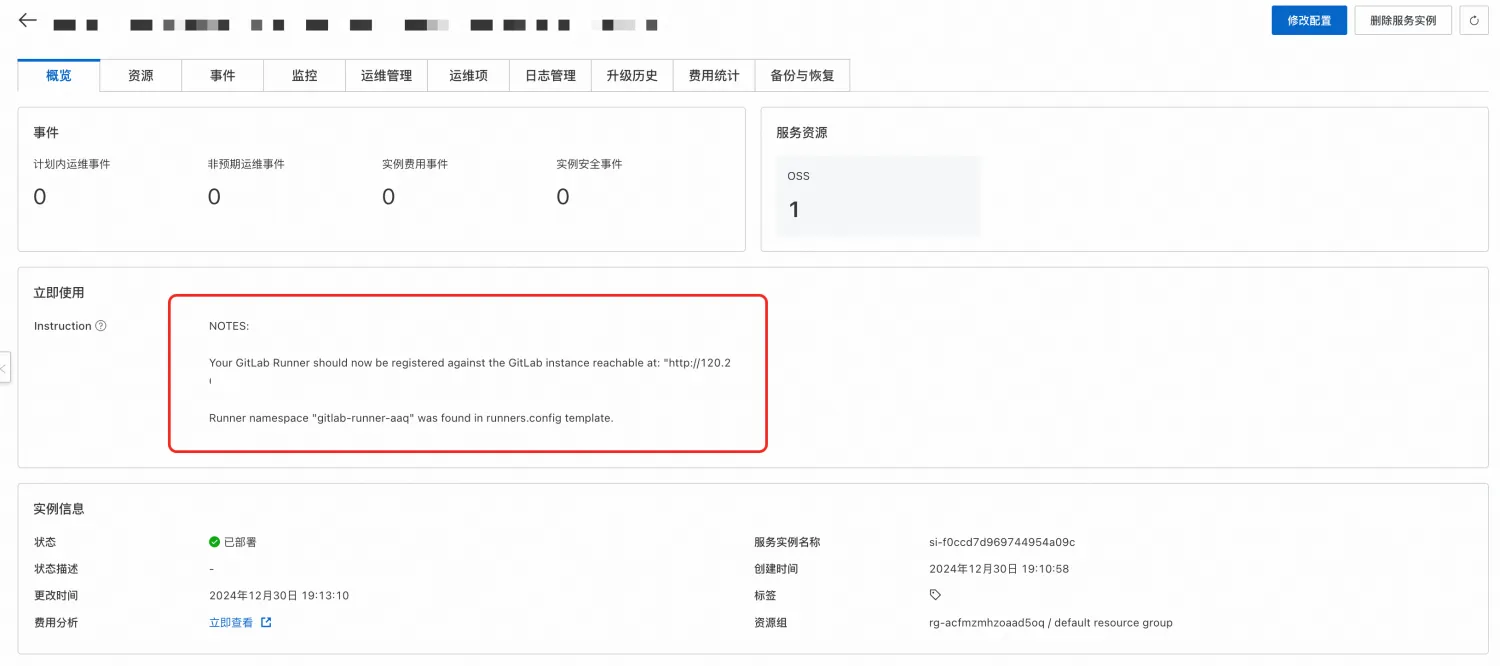Select the OSS resource card

[x=878, y=195]
